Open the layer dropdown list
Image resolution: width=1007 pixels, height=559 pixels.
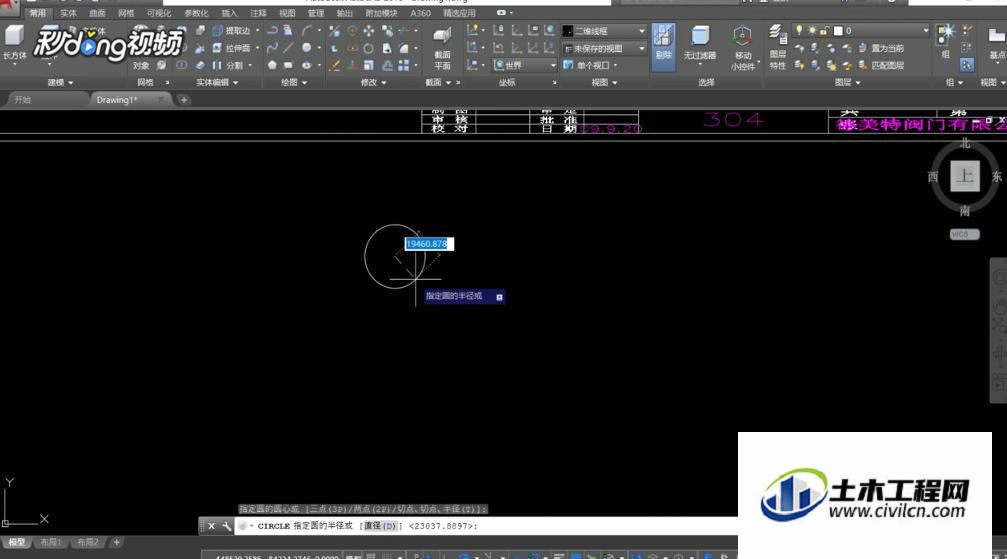point(925,30)
